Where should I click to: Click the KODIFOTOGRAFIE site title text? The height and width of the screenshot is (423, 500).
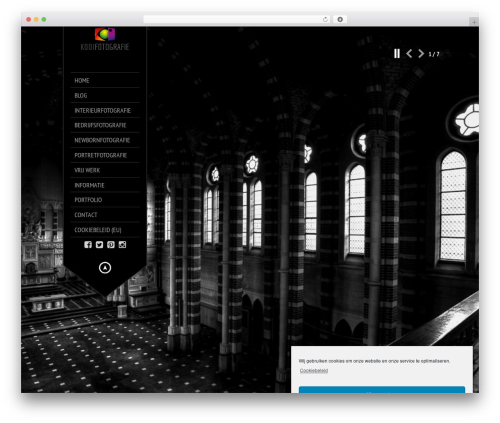click(105, 47)
